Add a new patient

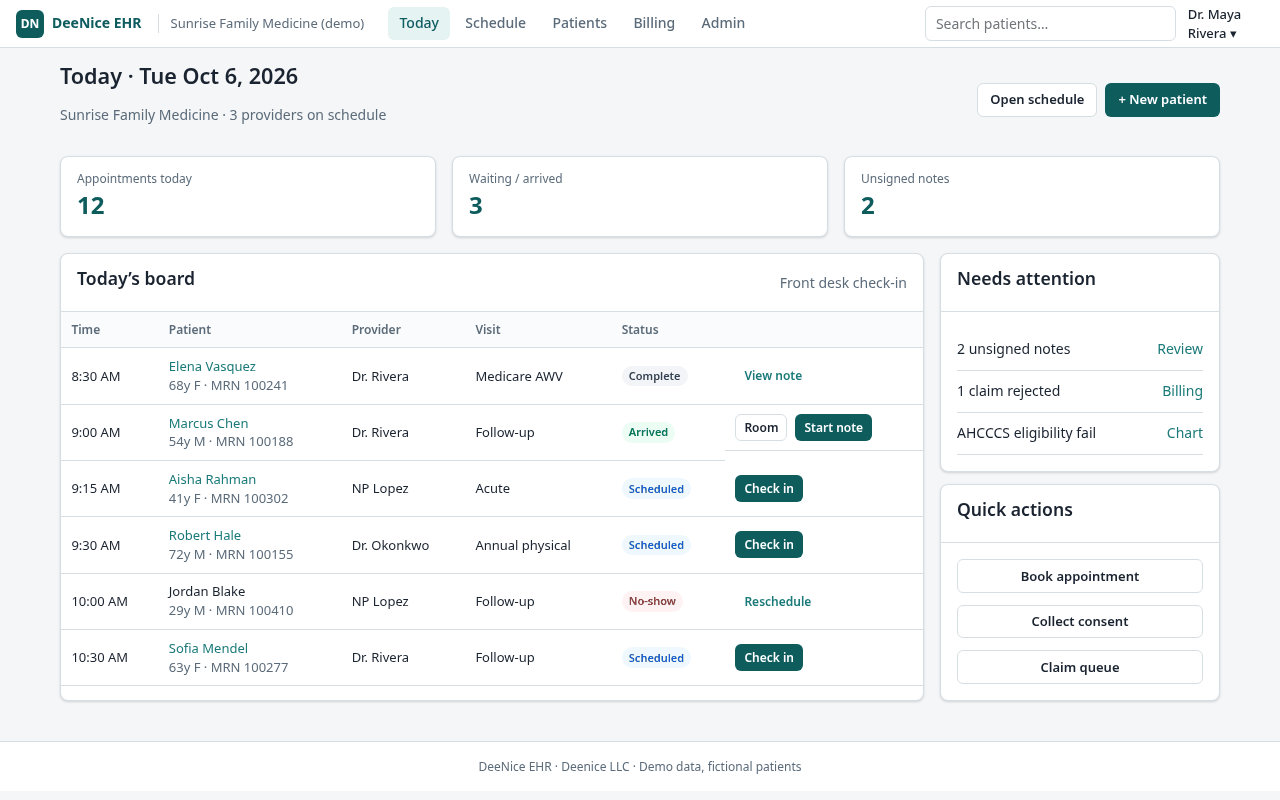tap(1162, 100)
